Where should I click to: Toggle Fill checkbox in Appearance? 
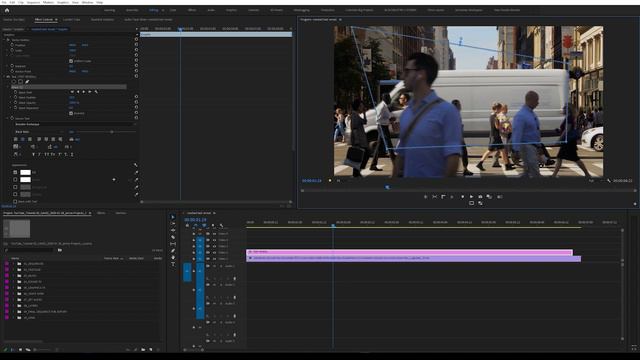15,172
